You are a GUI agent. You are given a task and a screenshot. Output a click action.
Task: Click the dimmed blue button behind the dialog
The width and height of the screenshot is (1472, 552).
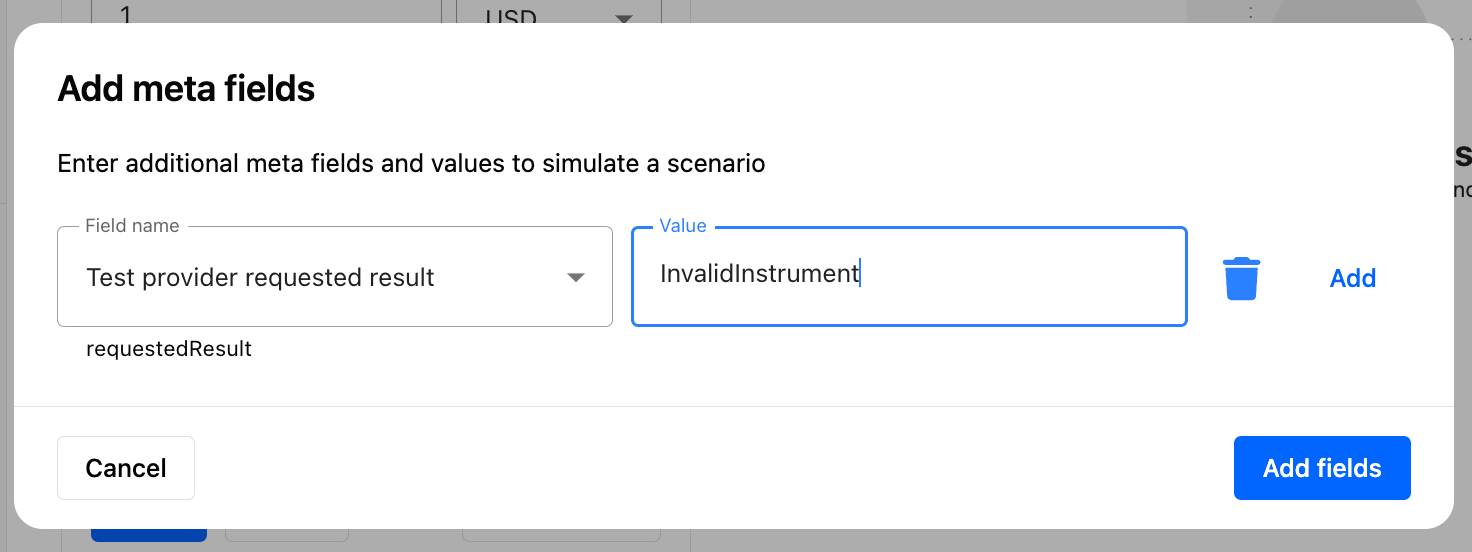click(x=149, y=535)
